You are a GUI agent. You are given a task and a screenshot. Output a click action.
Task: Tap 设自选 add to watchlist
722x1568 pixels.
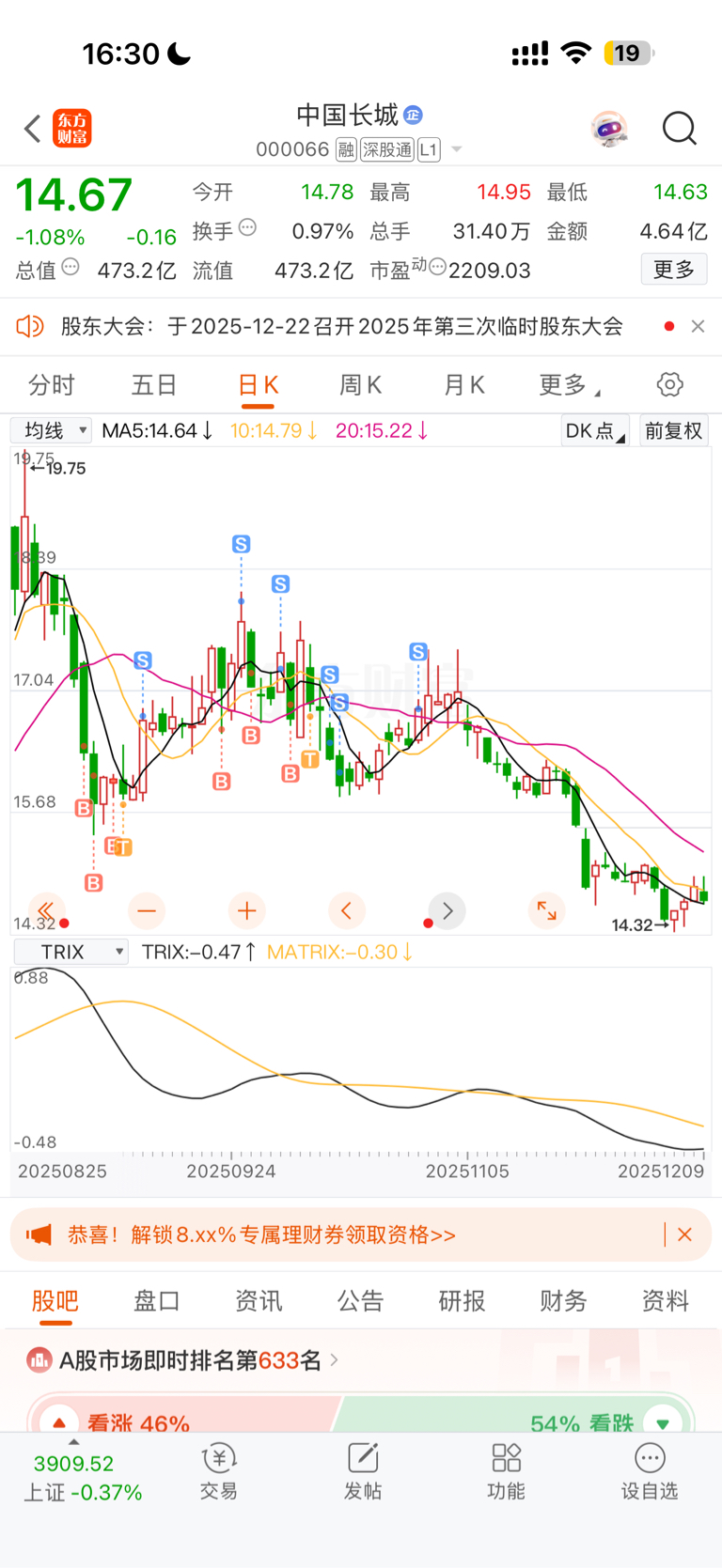pos(650,1472)
